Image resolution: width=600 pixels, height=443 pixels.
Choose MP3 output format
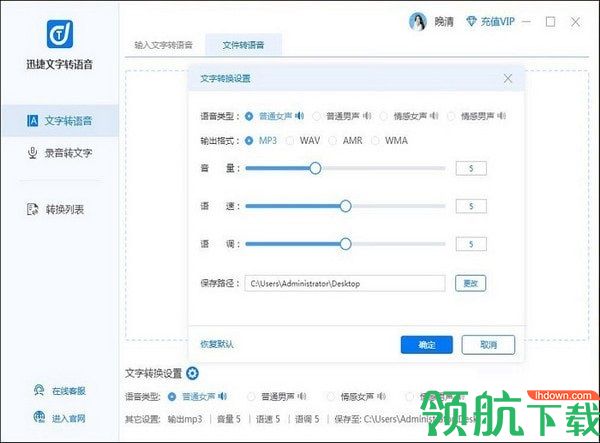coord(249,141)
